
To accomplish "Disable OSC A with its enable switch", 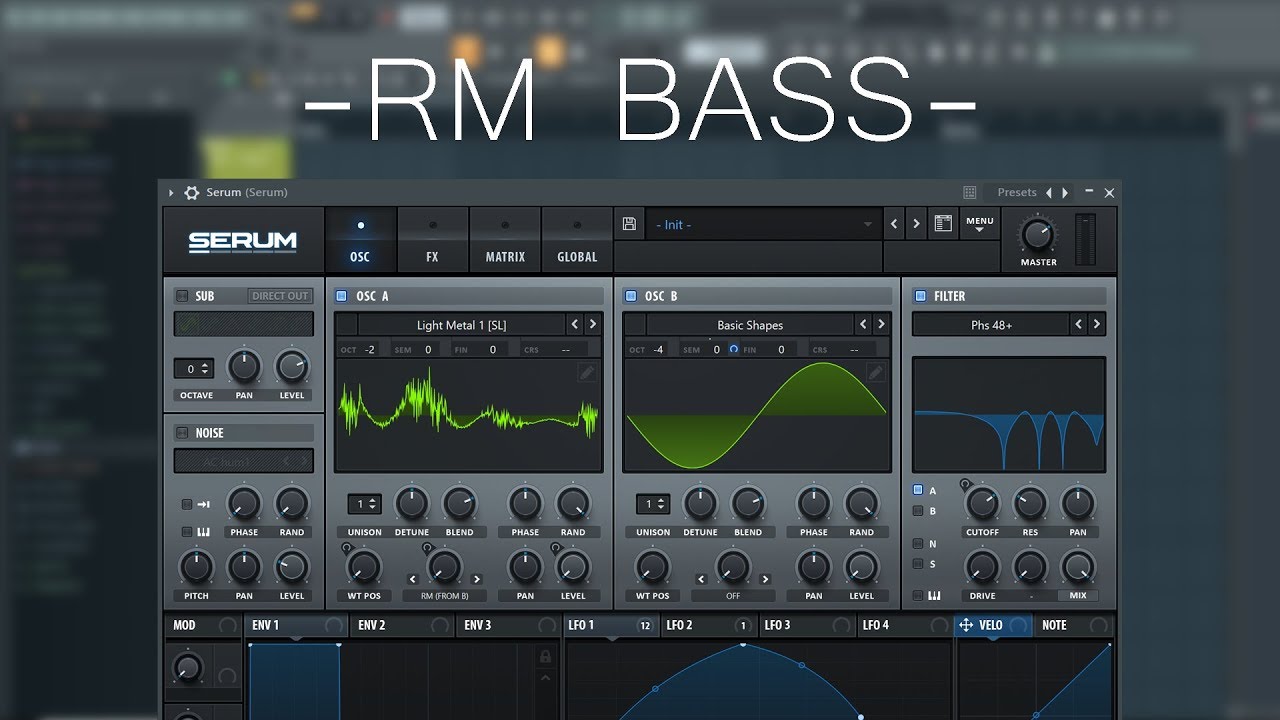I will (341, 296).
